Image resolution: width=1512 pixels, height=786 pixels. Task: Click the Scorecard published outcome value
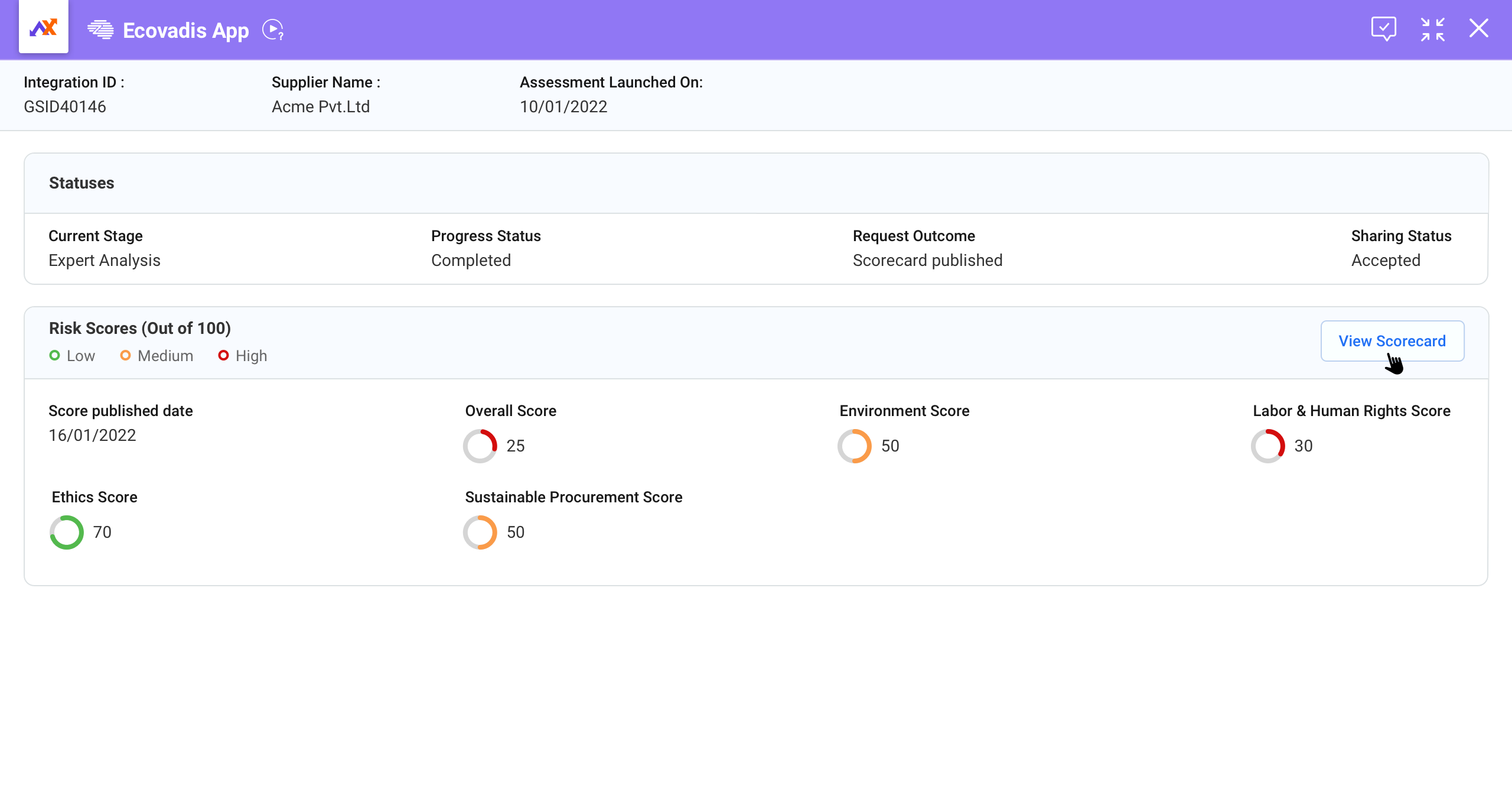pos(928,261)
